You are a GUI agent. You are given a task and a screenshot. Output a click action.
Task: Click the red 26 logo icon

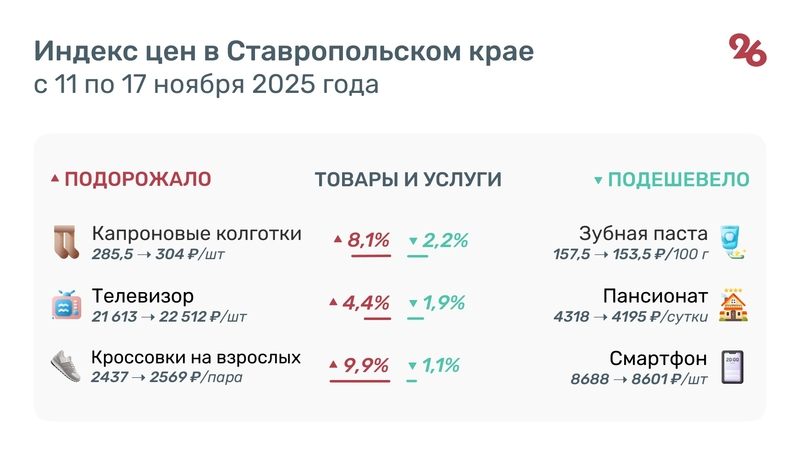pos(747,50)
